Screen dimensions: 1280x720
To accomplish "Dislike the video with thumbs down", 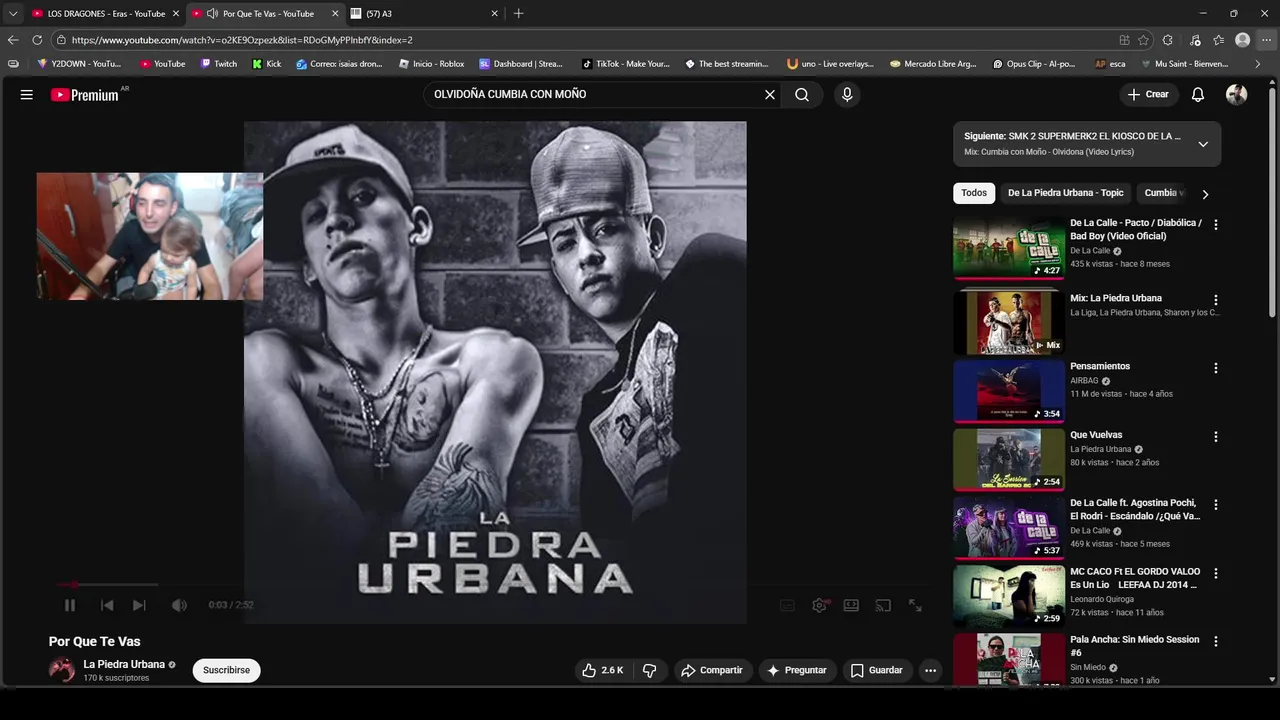I will [649, 670].
